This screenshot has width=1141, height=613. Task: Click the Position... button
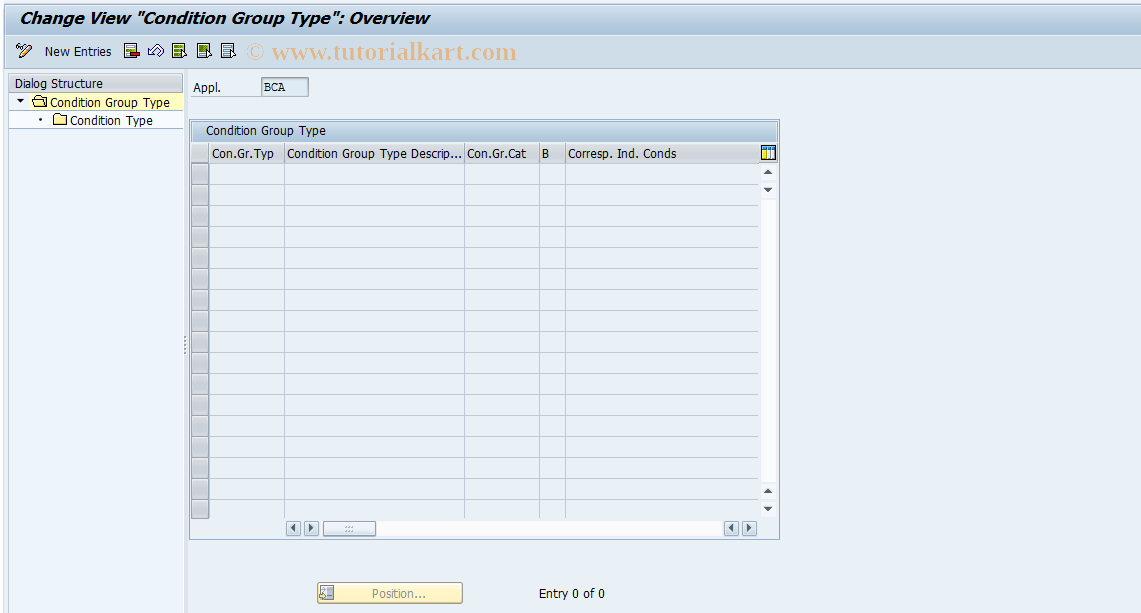[x=390, y=593]
